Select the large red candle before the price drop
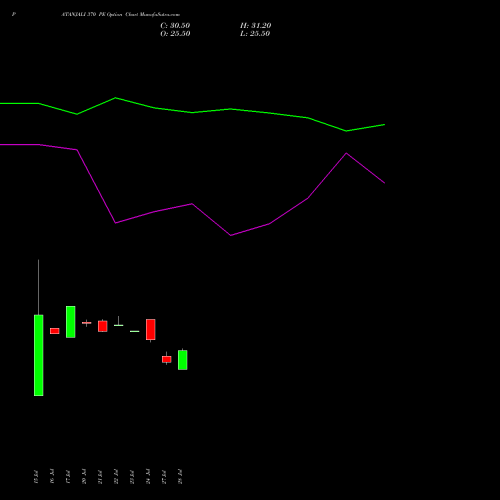Image resolution: width=500 pixels, height=500 pixels. pyautogui.click(x=151, y=330)
